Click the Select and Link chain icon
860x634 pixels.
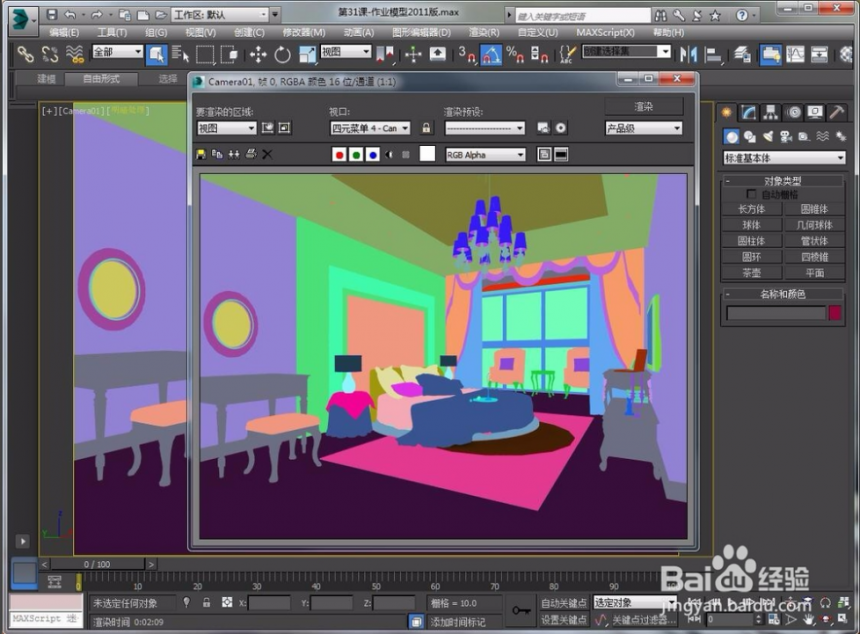click(x=25, y=54)
